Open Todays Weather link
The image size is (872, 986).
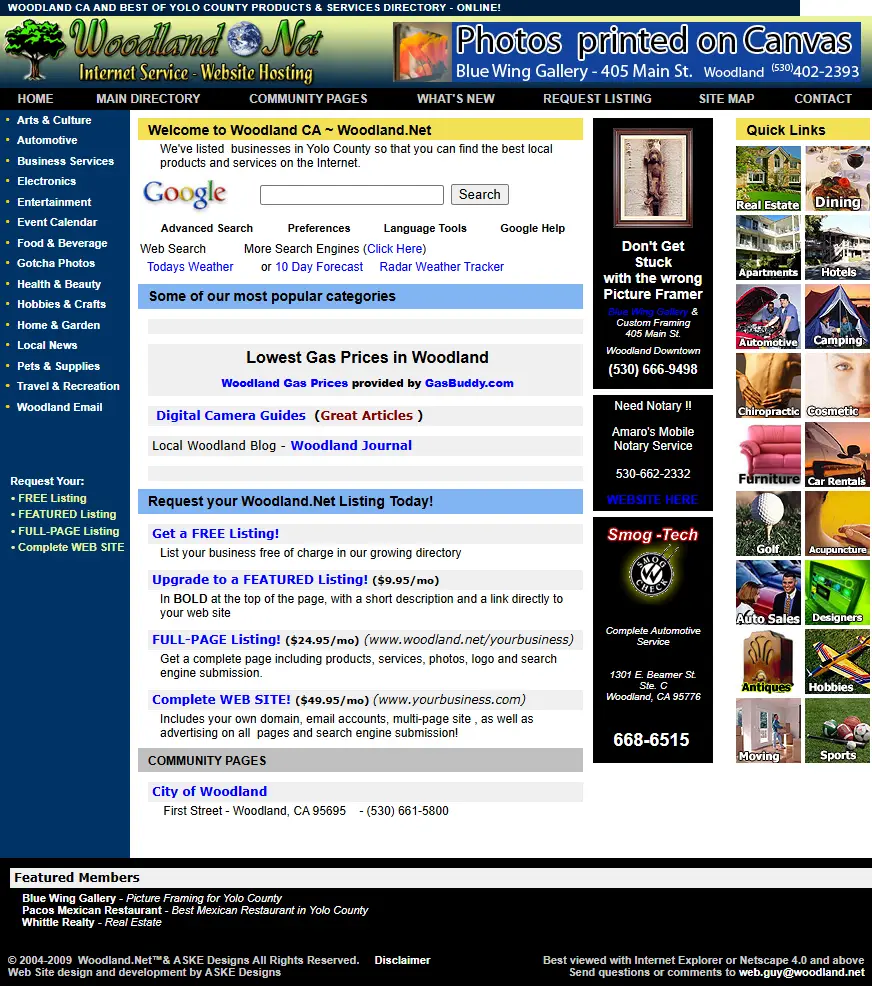coord(190,267)
